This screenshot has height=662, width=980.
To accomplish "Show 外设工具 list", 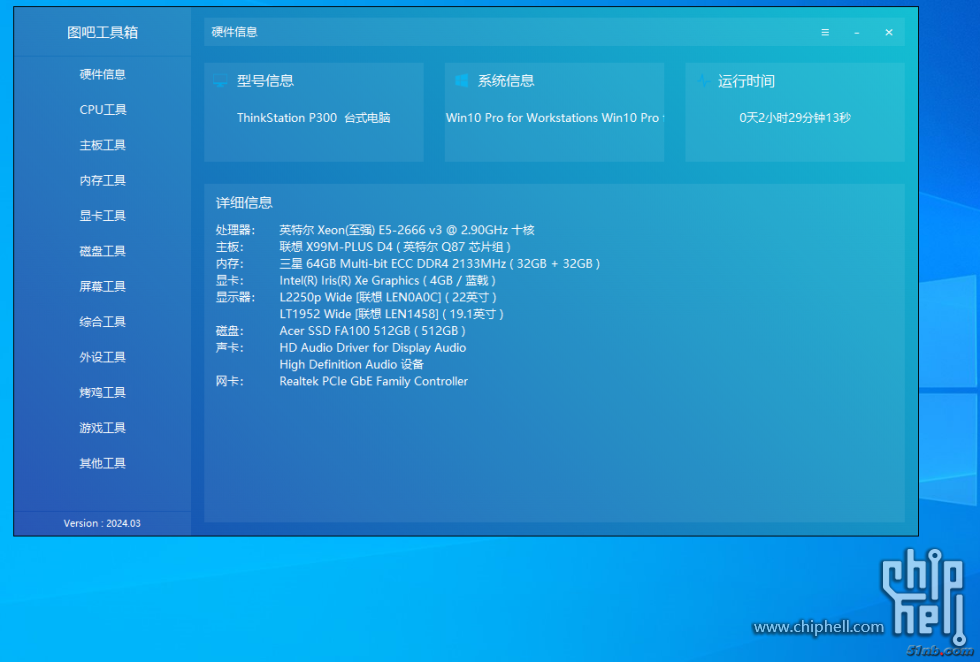I will tap(102, 357).
